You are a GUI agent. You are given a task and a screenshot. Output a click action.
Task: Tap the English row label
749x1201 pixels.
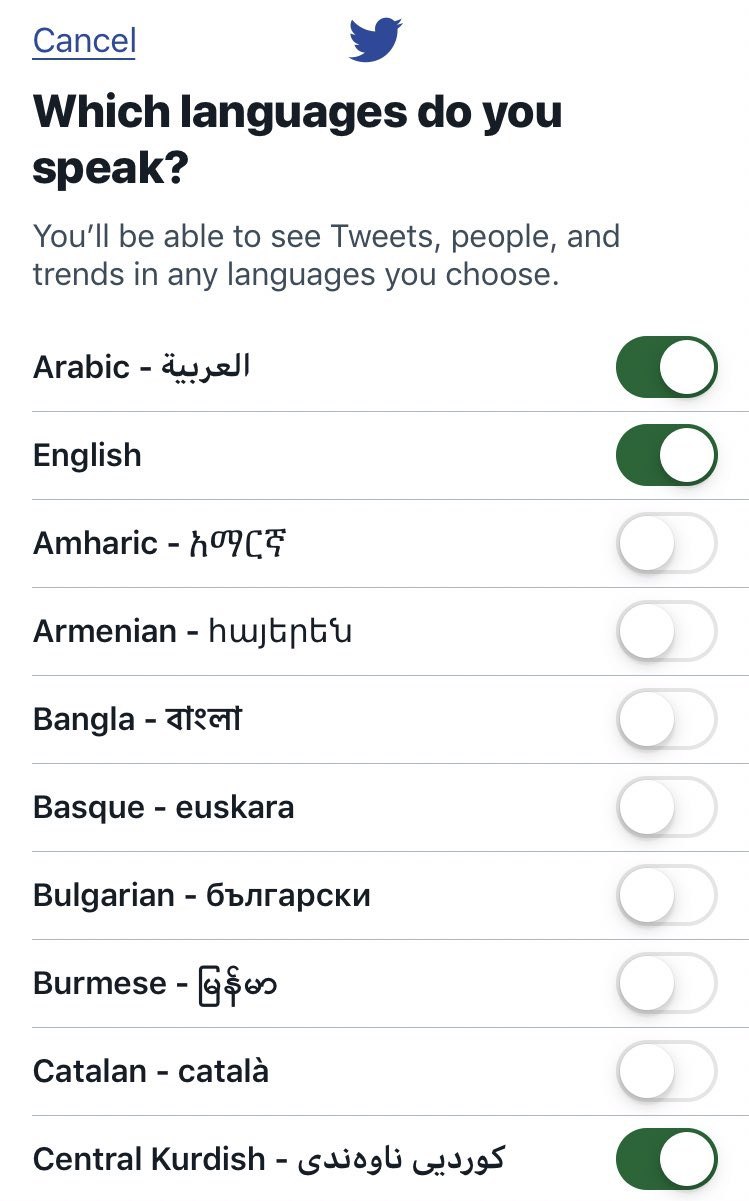pyautogui.click(x=87, y=456)
